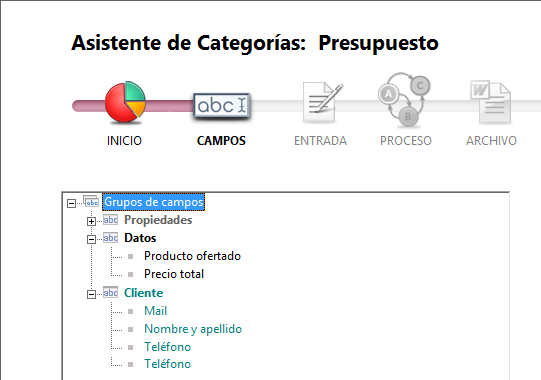
Task: Select the Mail field under Cliente
Action: [x=155, y=311]
